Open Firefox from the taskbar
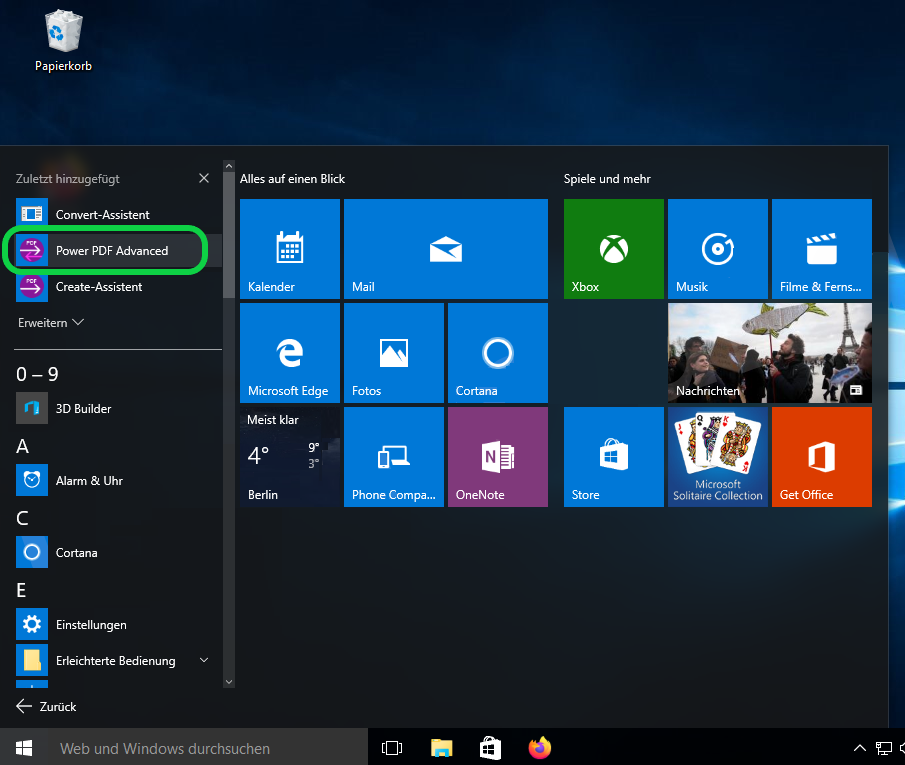The height and width of the screenshot is (765, 905). tap(540, 748)
